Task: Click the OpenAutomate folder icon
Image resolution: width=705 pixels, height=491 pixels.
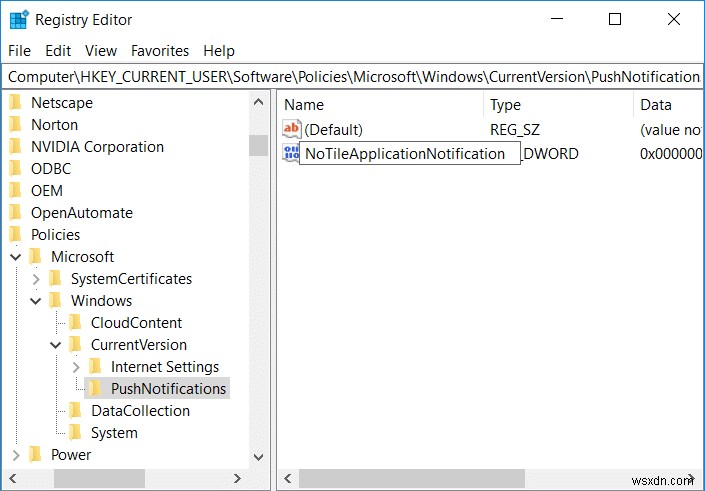Action: (15, 213)
